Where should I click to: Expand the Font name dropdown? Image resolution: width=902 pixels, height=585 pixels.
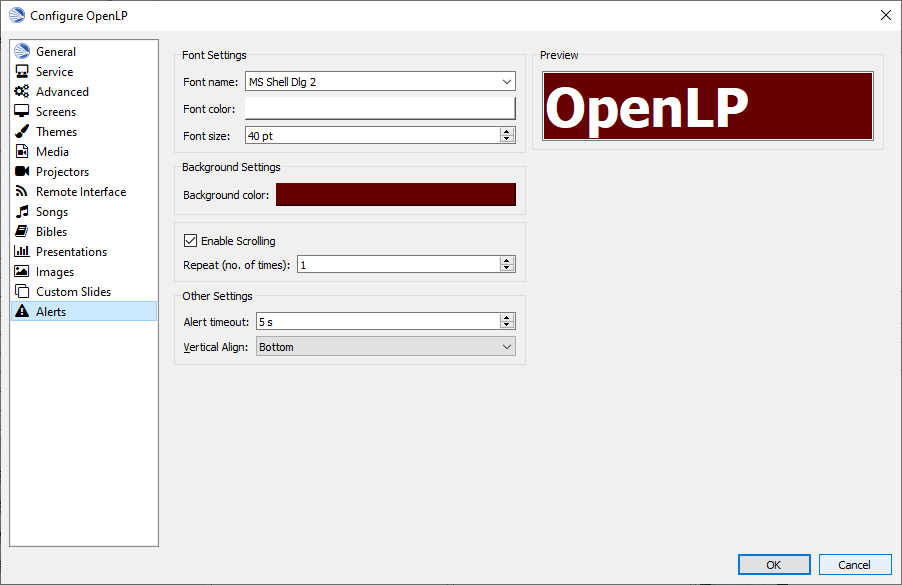[506, 82]
